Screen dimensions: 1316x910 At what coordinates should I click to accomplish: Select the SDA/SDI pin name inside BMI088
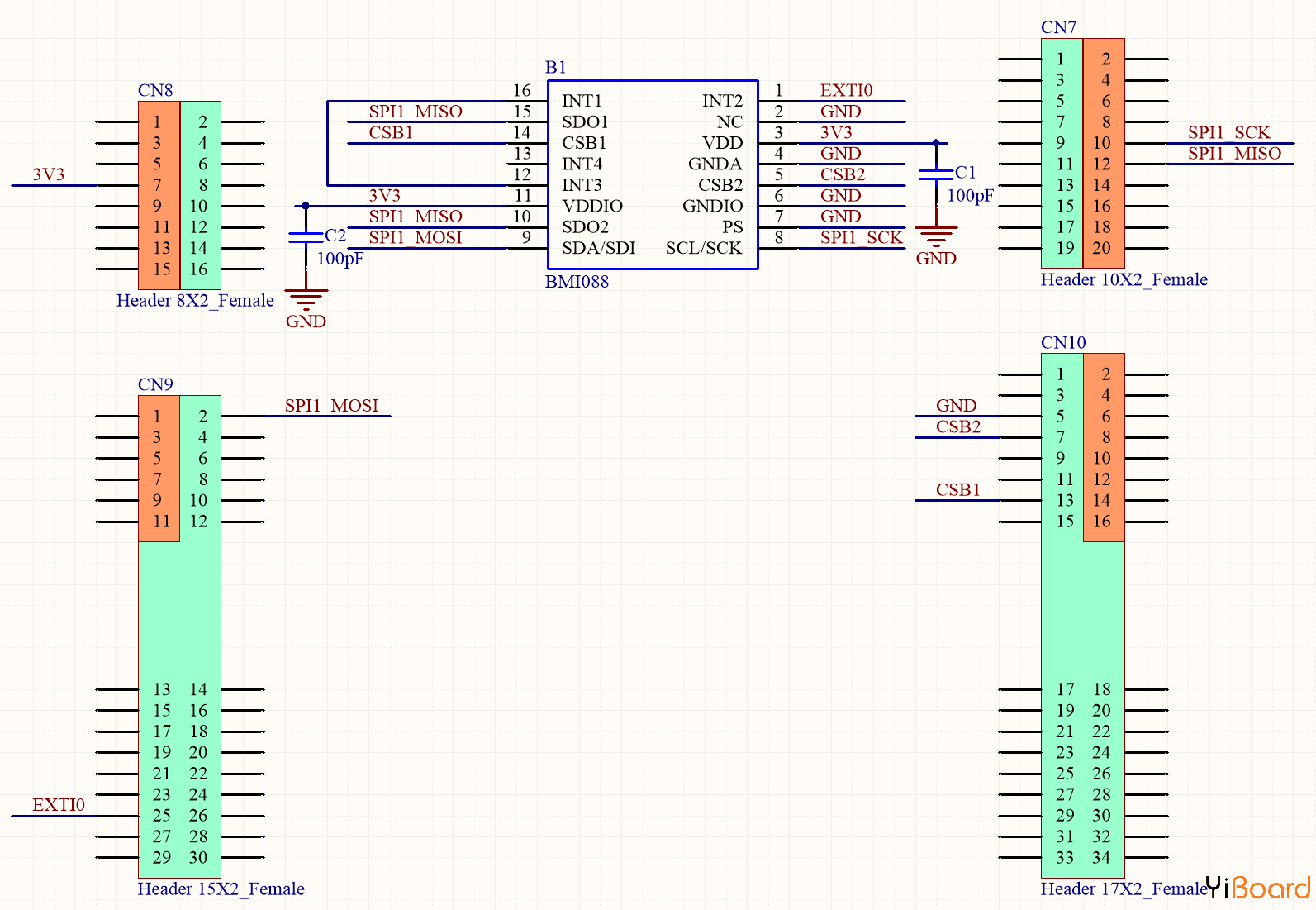[598, 248]
